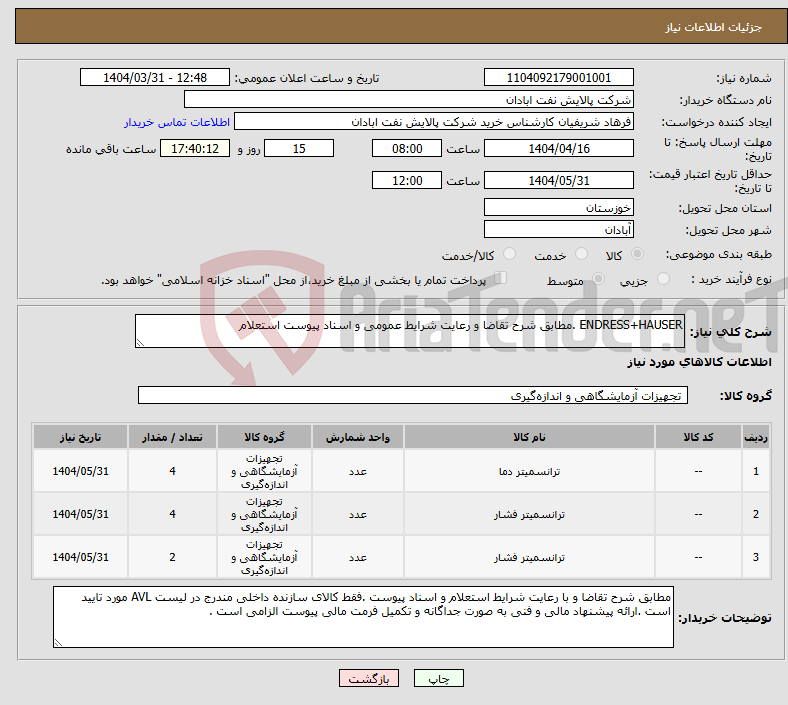Click ترانسمیتر دما in row 1

click(529, 471)
